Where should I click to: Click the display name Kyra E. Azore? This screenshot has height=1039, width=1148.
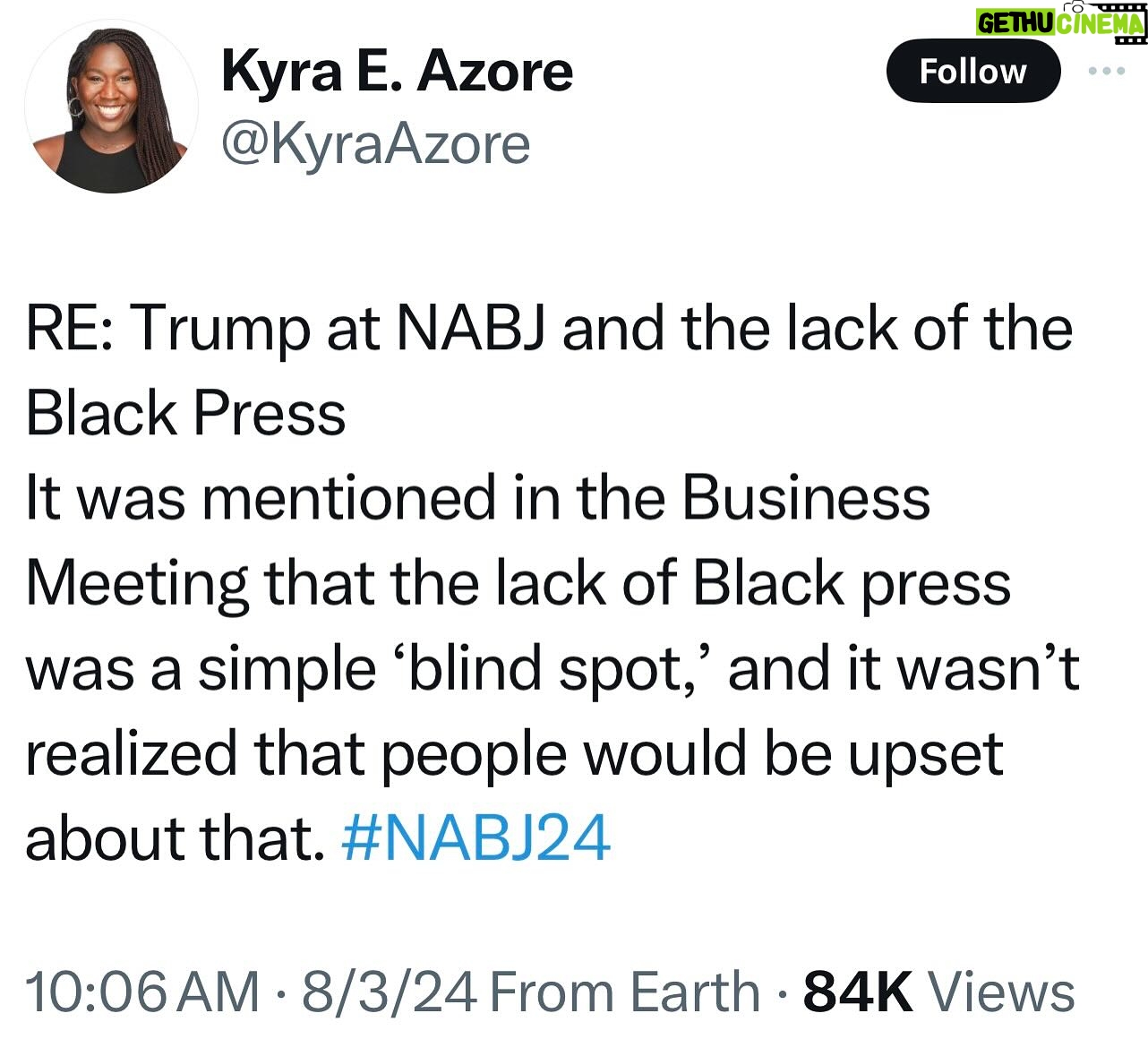tap(397, 72)
